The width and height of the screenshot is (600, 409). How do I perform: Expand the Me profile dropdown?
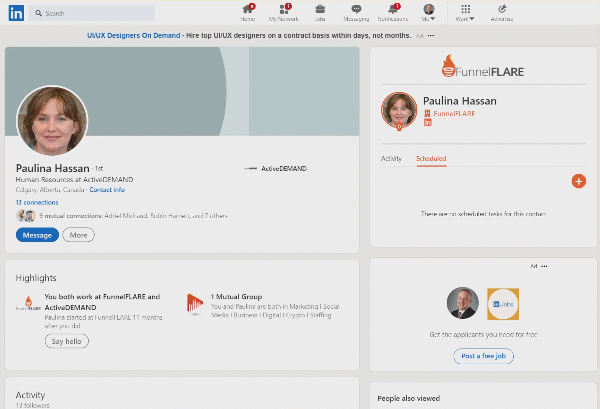[x=429, y=13]
